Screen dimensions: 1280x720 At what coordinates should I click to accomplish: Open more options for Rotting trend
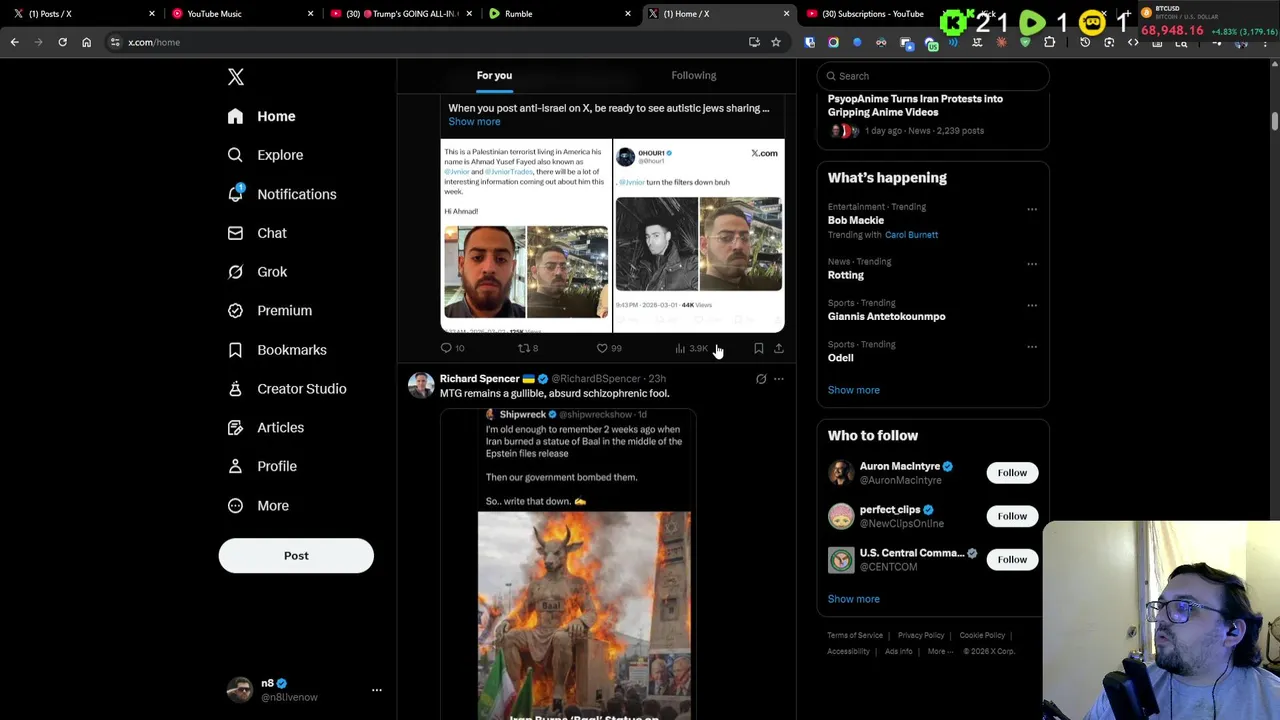[1032, 265]
